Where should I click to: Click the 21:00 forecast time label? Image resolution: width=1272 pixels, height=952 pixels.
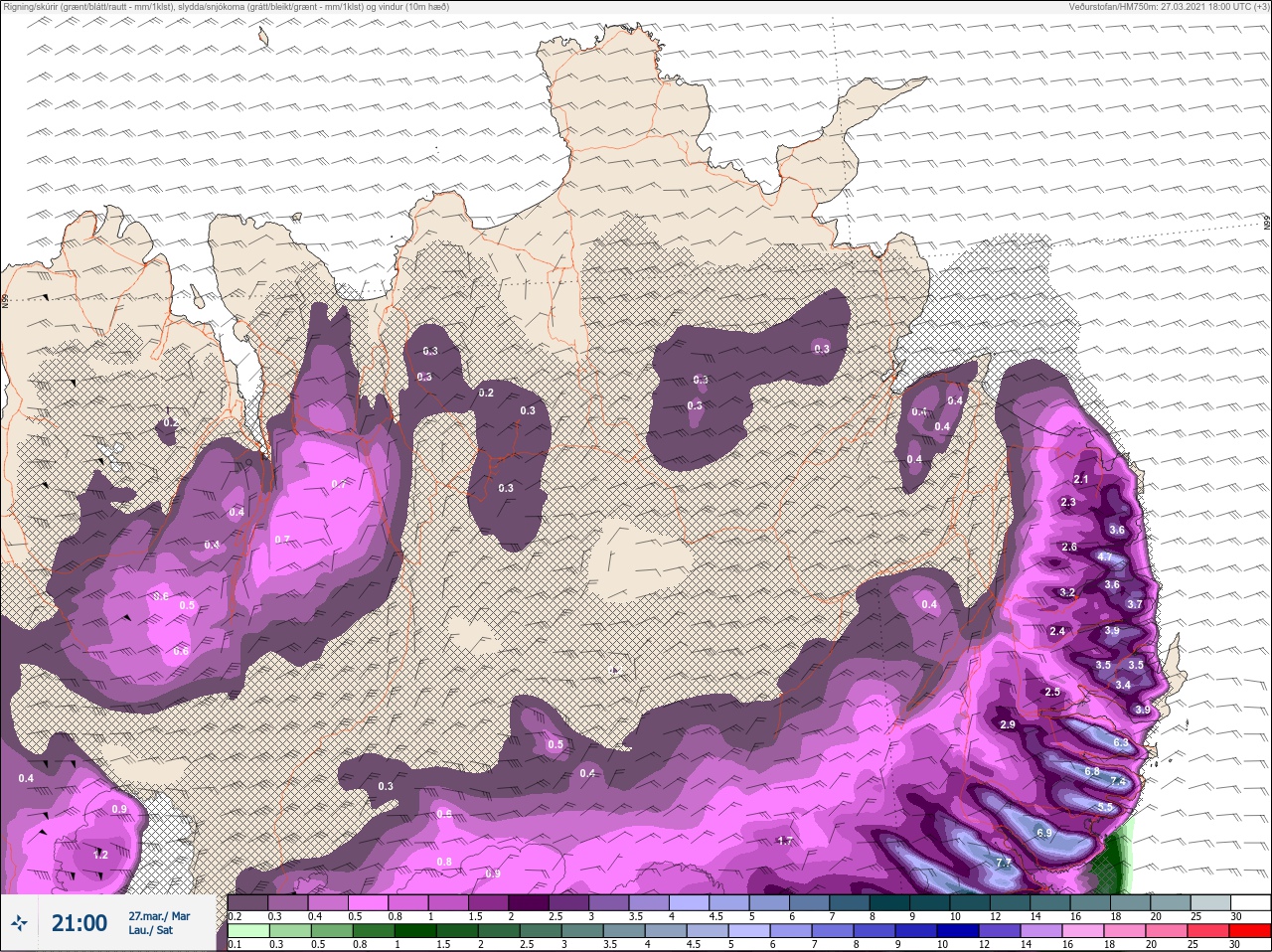click(x=79, y=923)
